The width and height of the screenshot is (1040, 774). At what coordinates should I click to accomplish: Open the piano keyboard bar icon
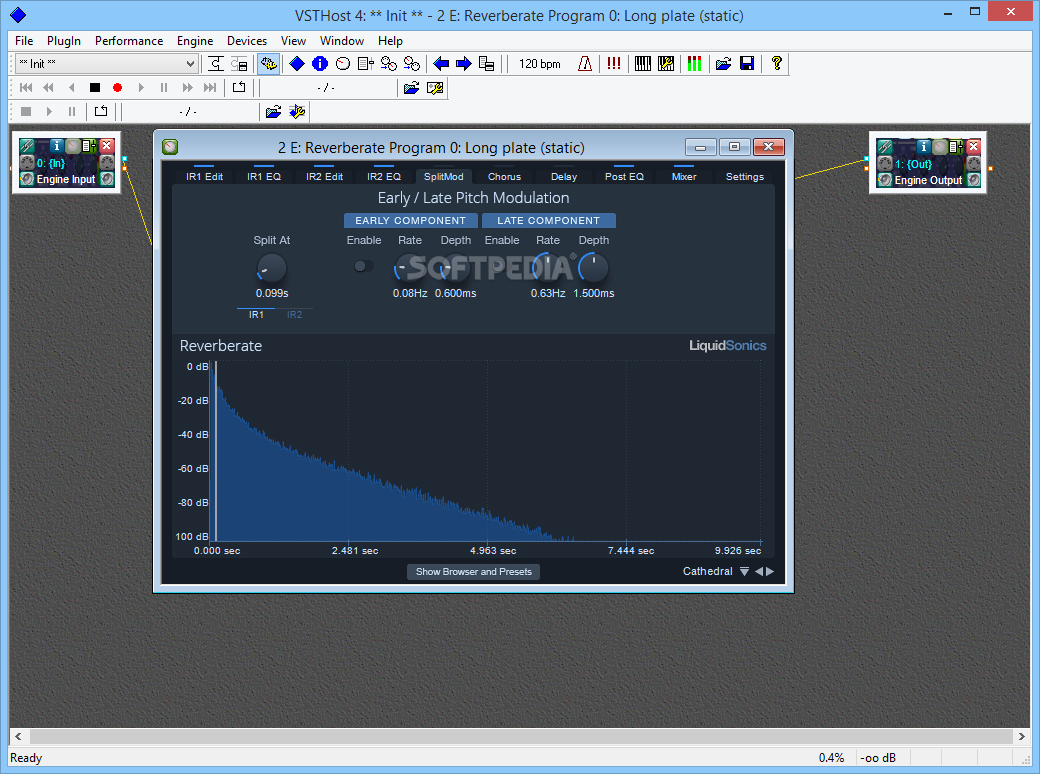[x=643, y=64]
